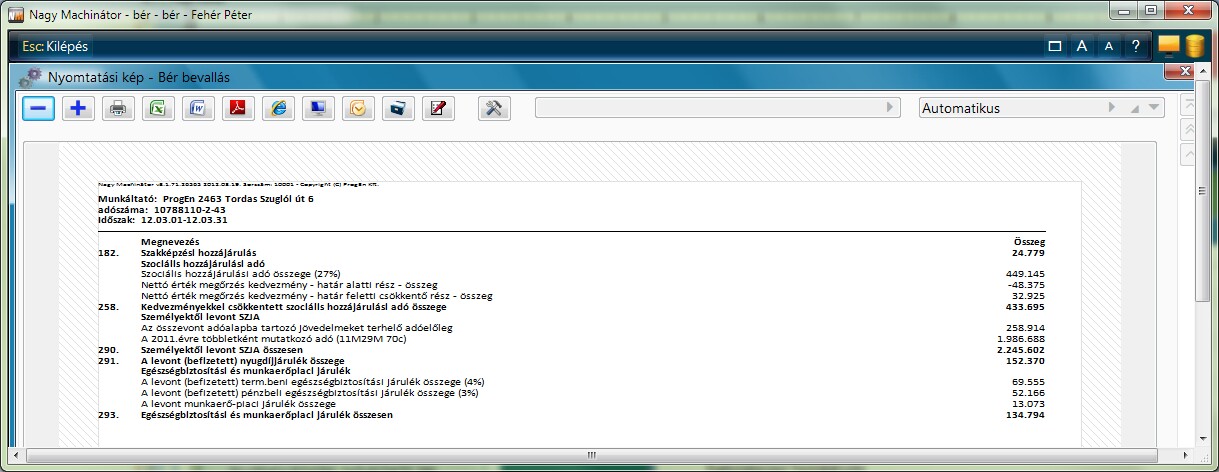Click the application icon in the title bar

(x=16, y=14)
